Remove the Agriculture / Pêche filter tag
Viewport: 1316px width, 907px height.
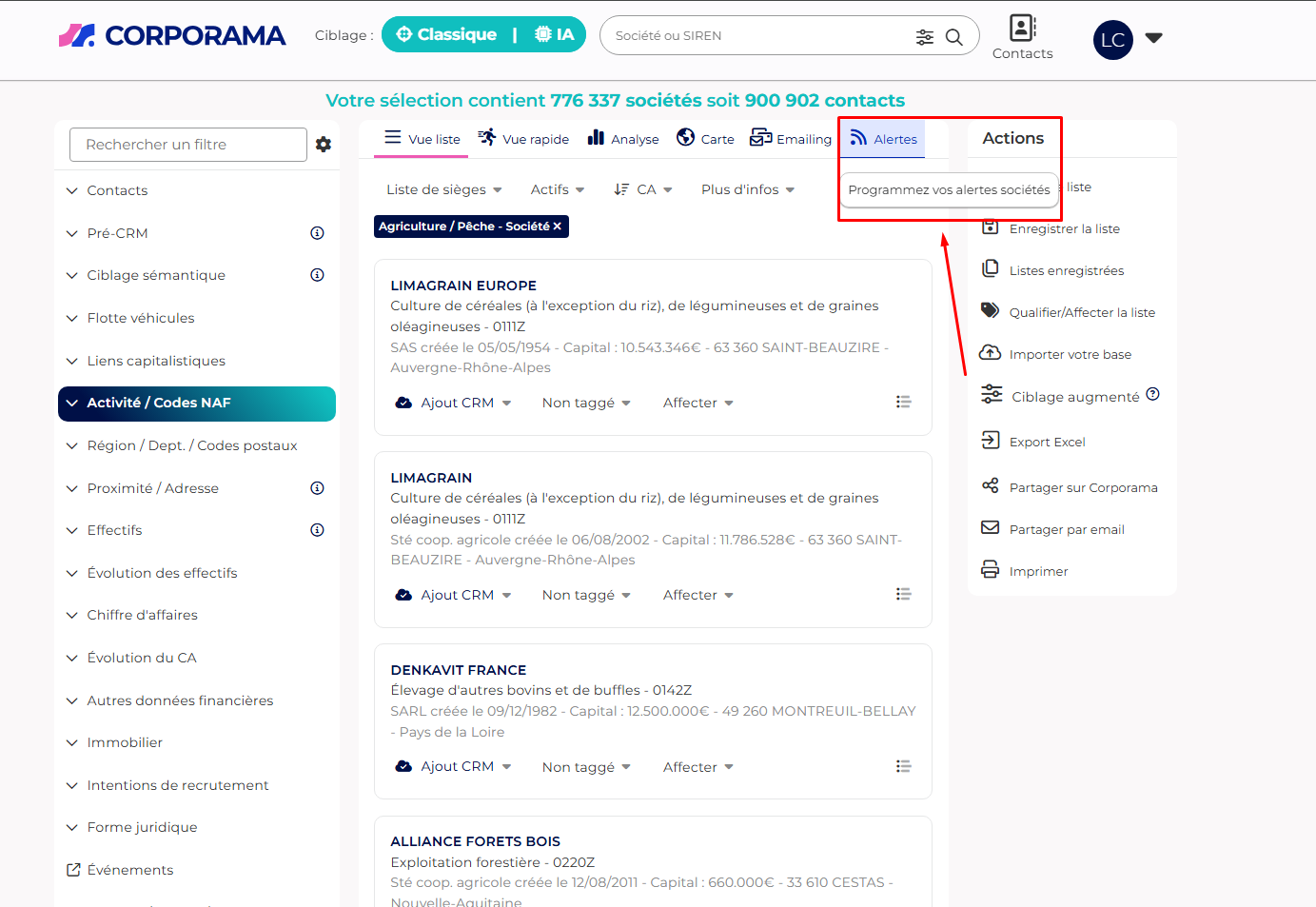tap(558, 227)
